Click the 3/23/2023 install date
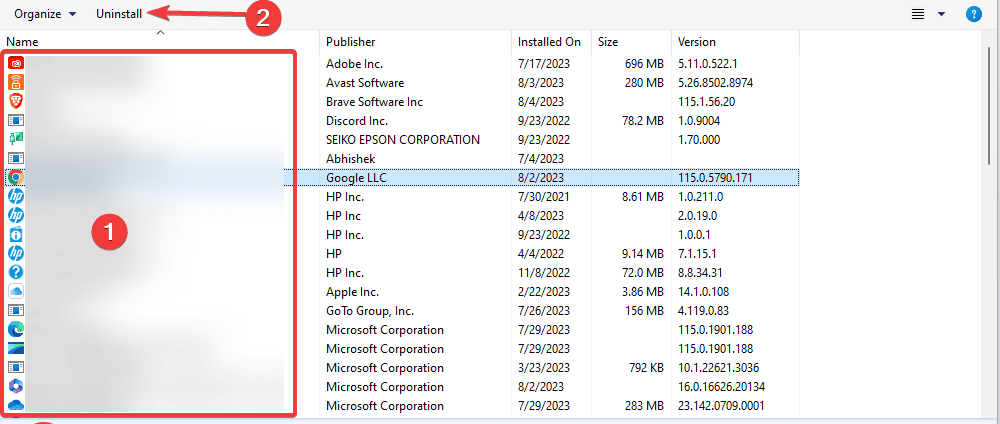Image resolution: width=1000 pixels, height=424 pixels. (x=543, y=368)
